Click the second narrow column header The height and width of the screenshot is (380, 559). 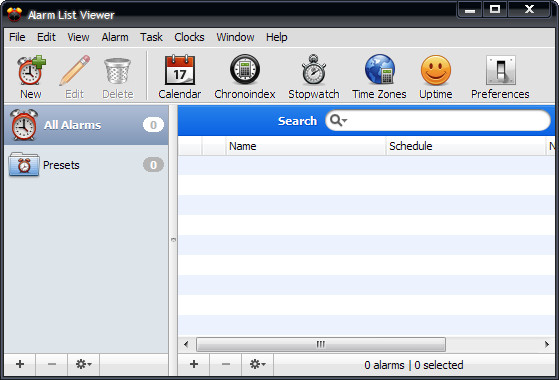coord(214,146)
